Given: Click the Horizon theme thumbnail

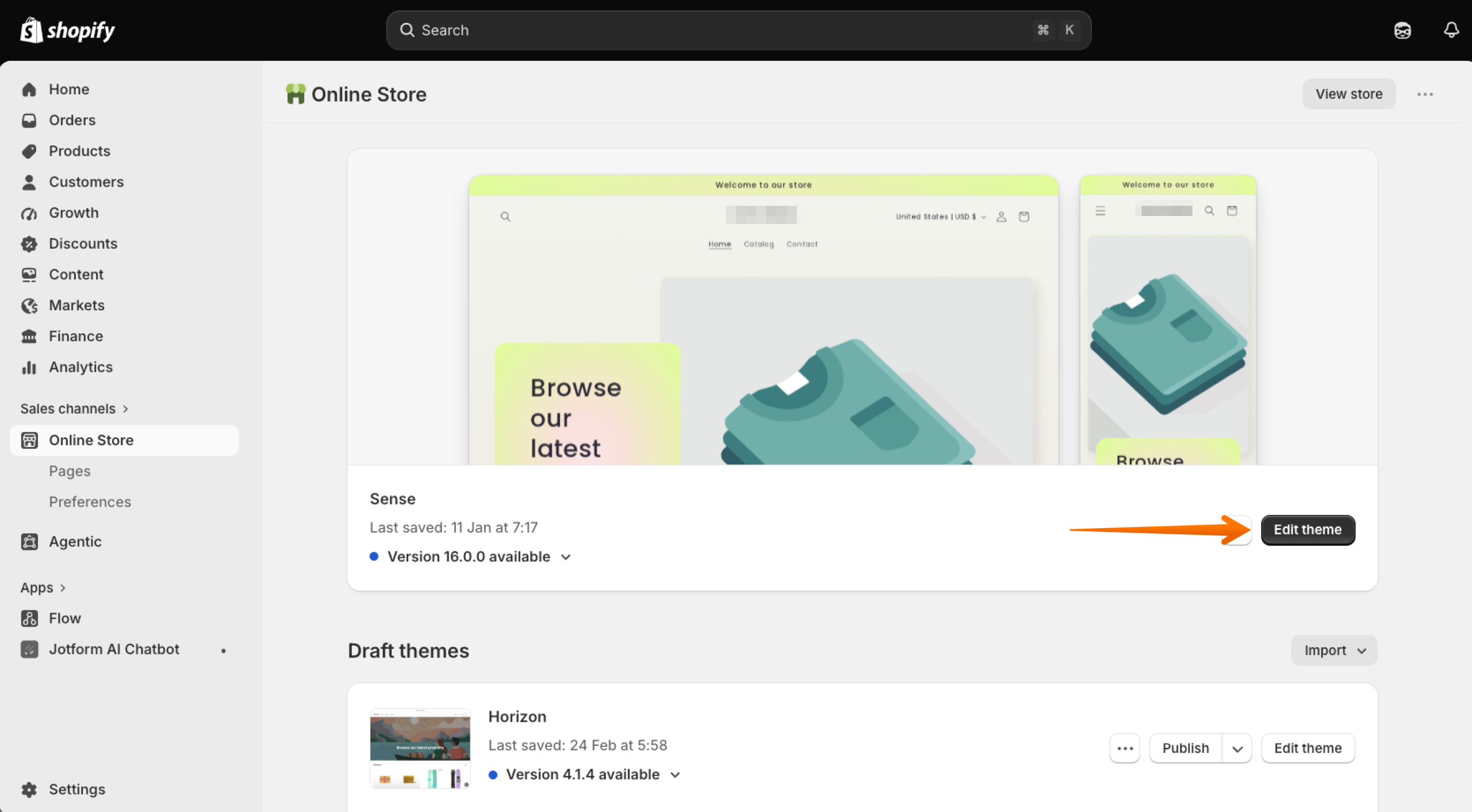Looking at the screenshot, I should point(420,748).
